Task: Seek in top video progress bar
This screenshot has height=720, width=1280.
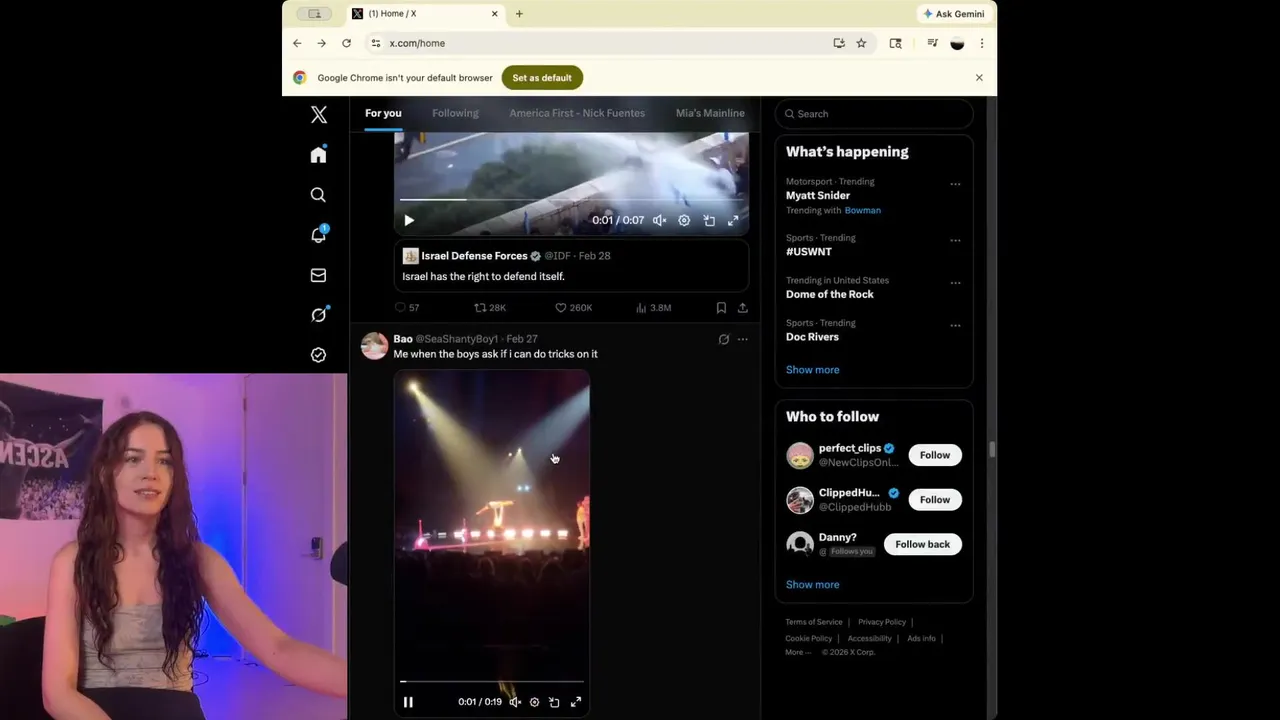Action: click(x=570, y=200)
